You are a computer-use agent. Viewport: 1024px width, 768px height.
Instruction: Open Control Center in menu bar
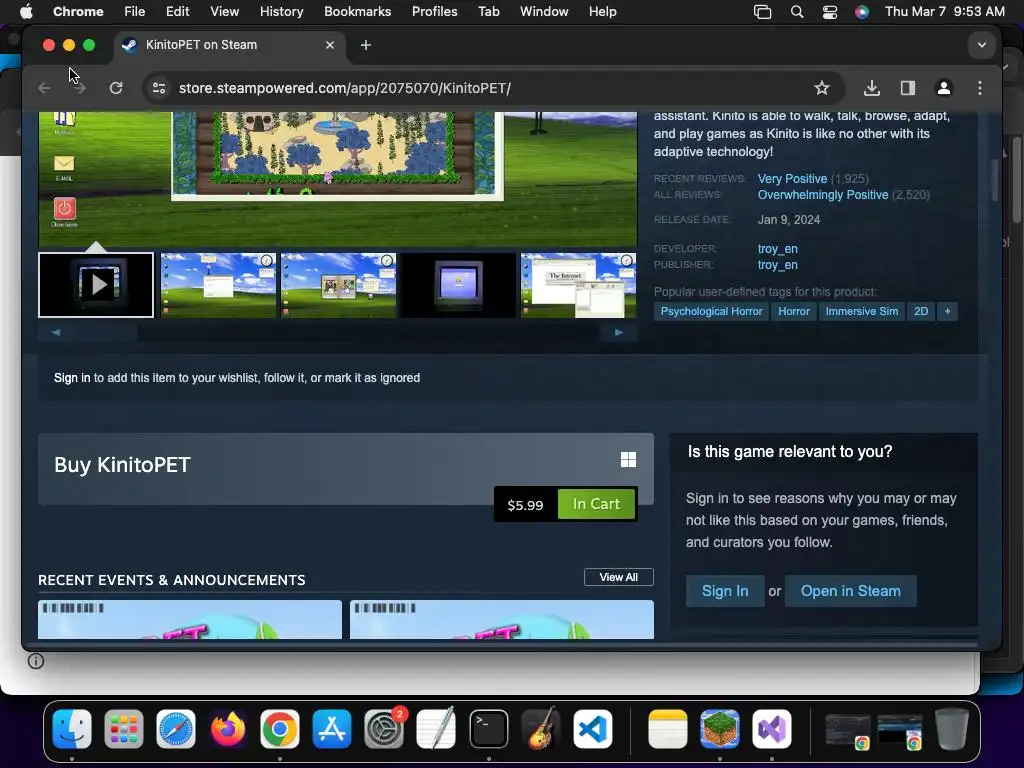coord(829,11)
